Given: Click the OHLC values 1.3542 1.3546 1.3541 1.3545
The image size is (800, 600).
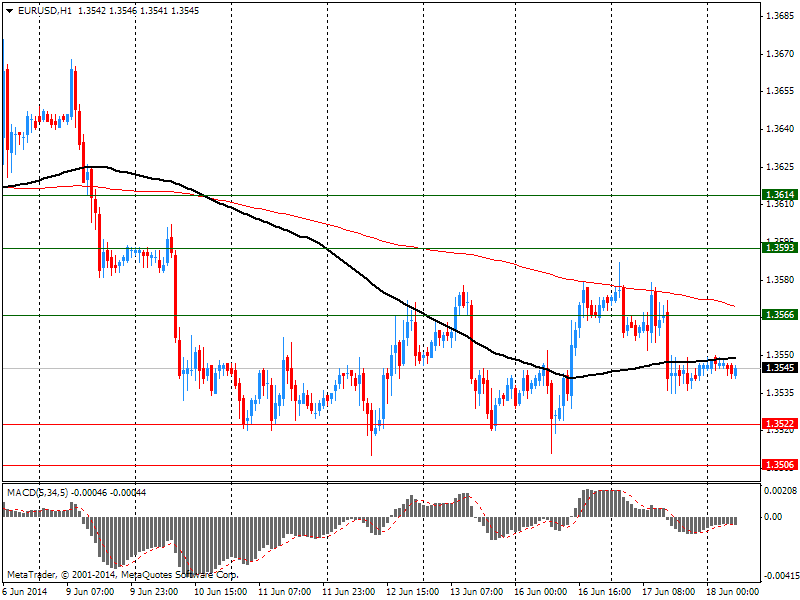Looking at the screenshot, I should click(138, 11).
